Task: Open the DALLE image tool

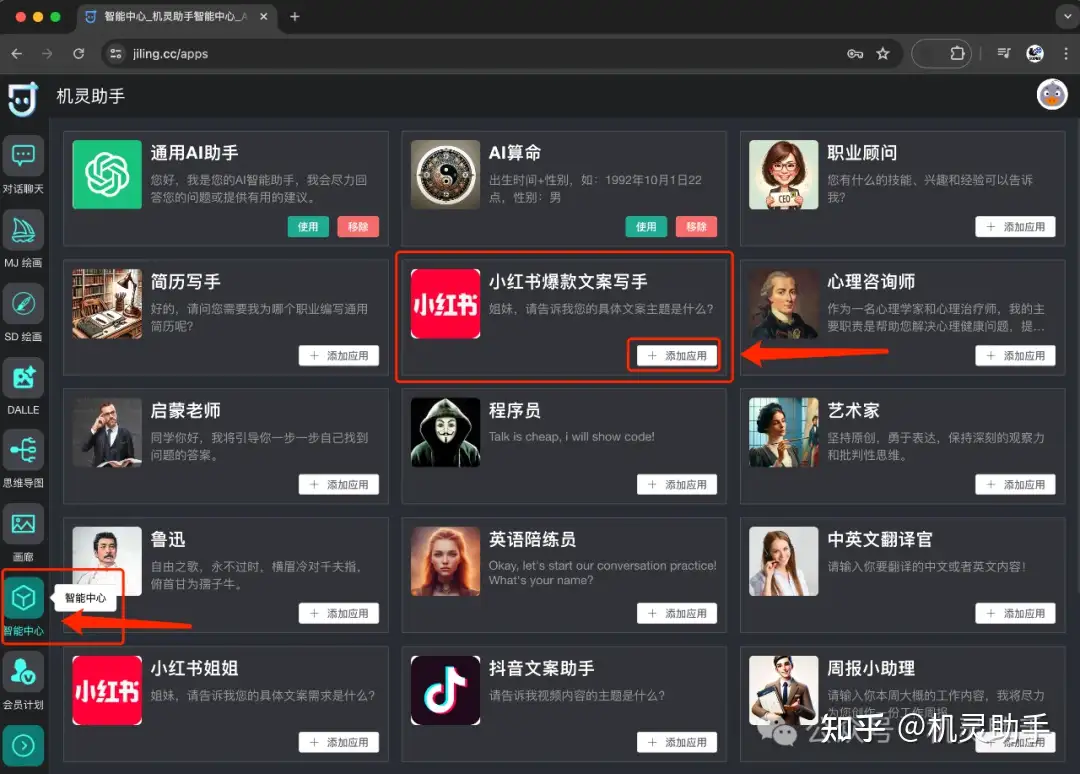Action: (x=23, y=377)
